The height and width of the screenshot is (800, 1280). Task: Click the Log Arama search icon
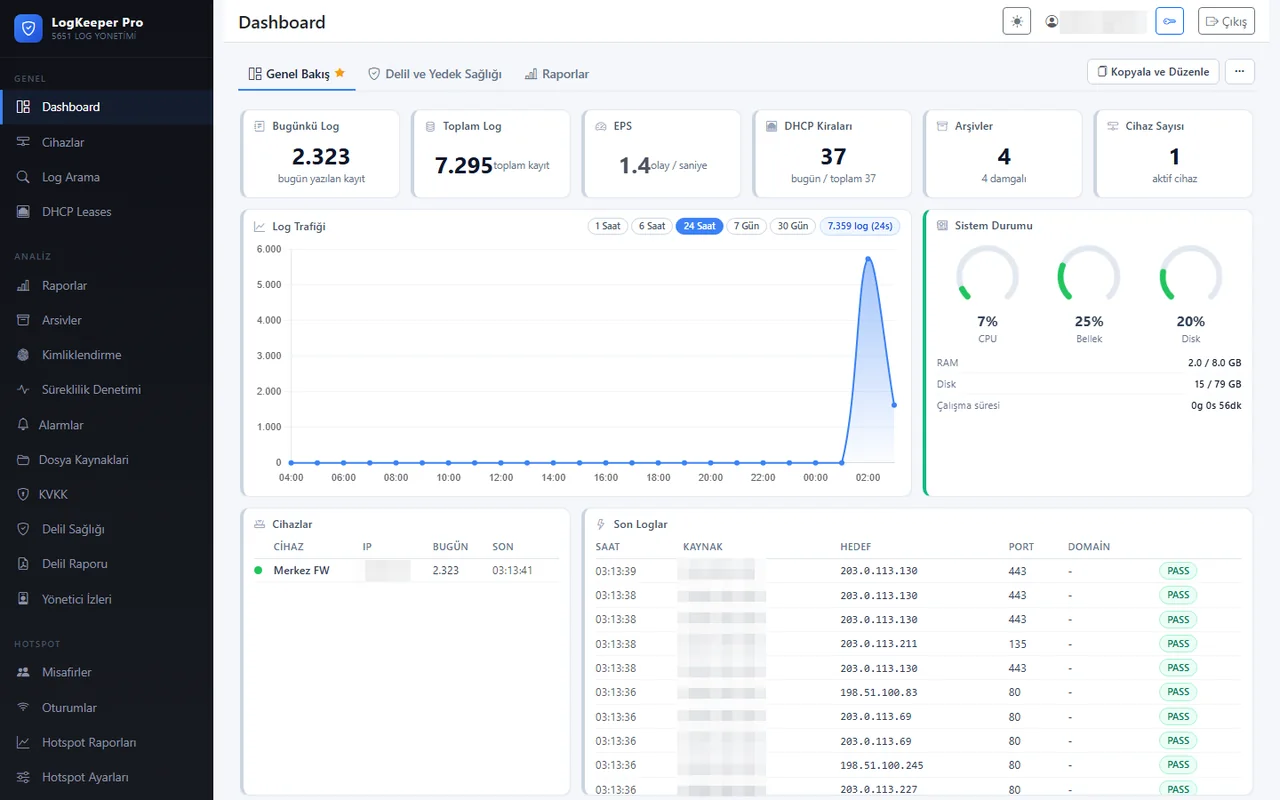[23, 177]
